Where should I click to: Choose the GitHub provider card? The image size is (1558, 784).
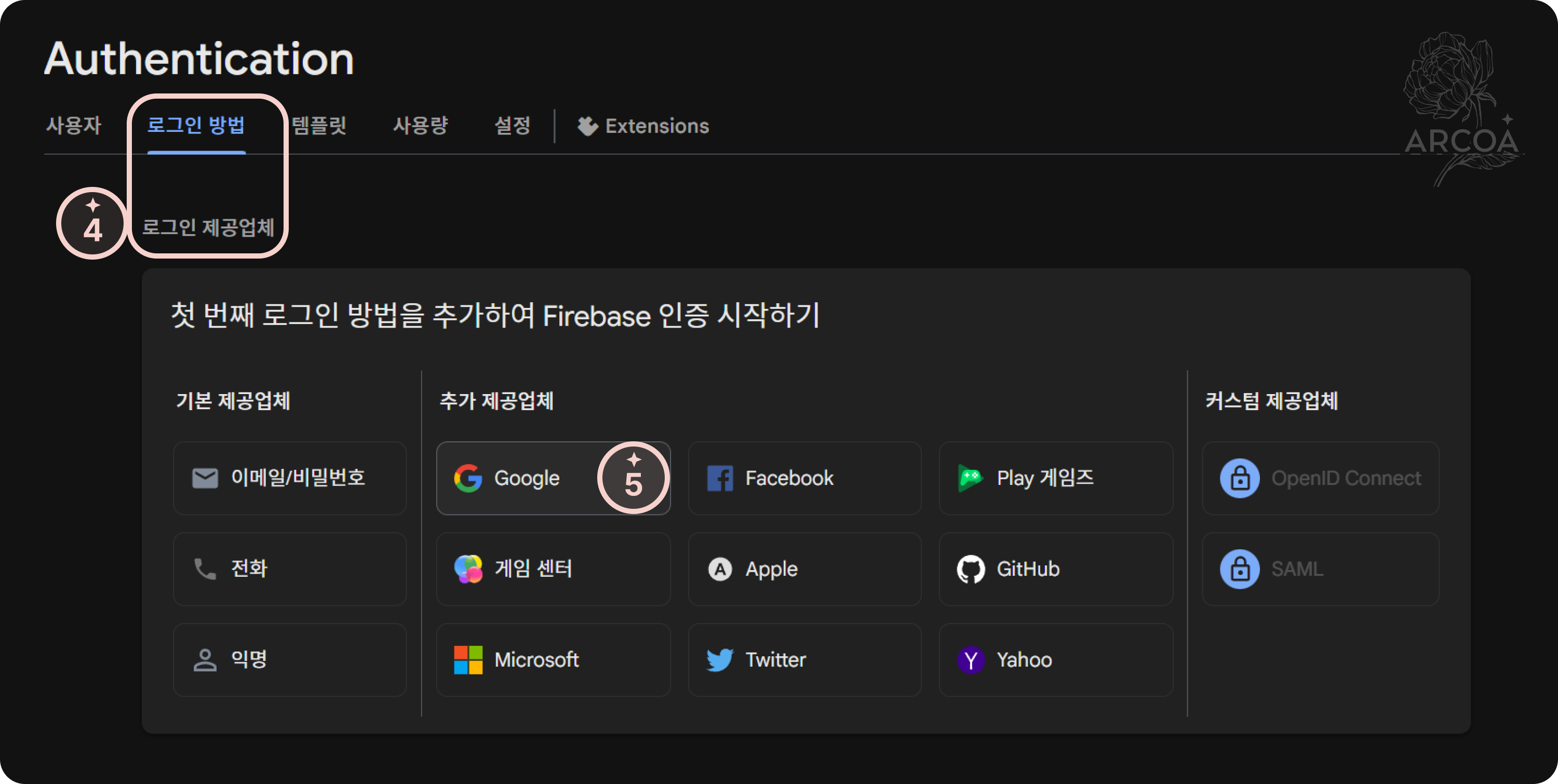click(1056, 569)
